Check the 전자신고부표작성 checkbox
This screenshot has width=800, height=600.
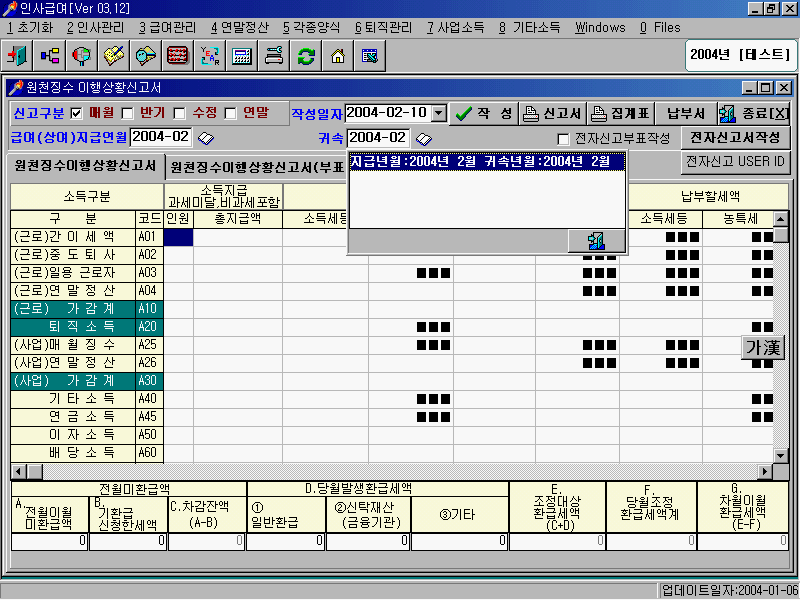[563, 138]
